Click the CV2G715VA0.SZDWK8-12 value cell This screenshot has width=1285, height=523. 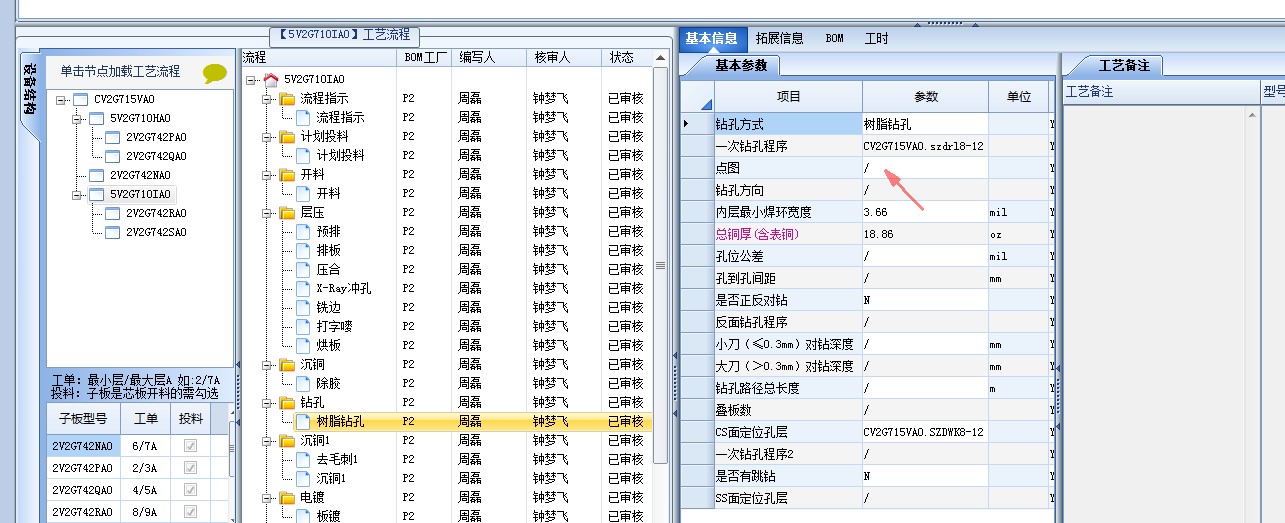pyautogui.click(x=926, y=432)
